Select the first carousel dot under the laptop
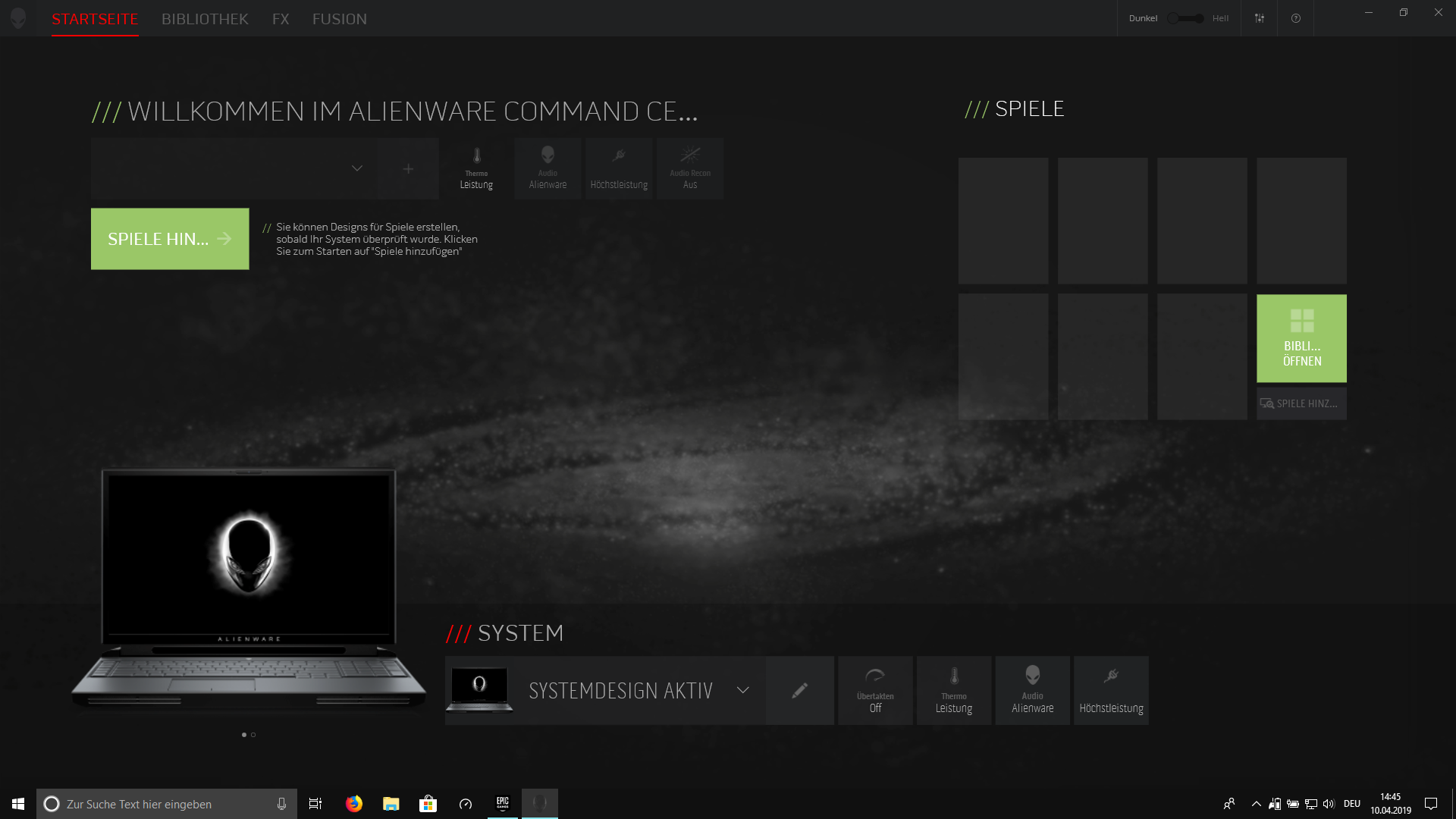1456x819 pixels. pos(244,735)
